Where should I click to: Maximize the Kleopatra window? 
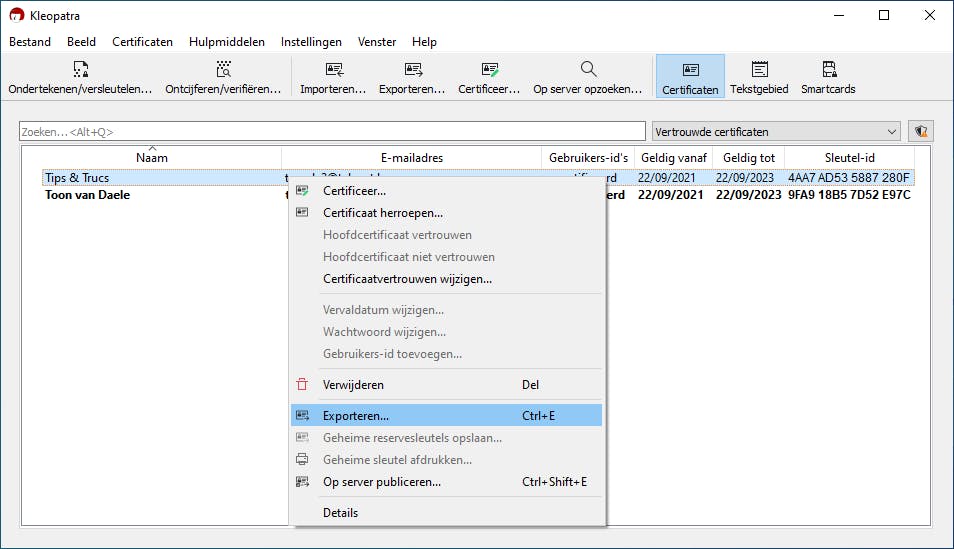(x=884, y=15)
